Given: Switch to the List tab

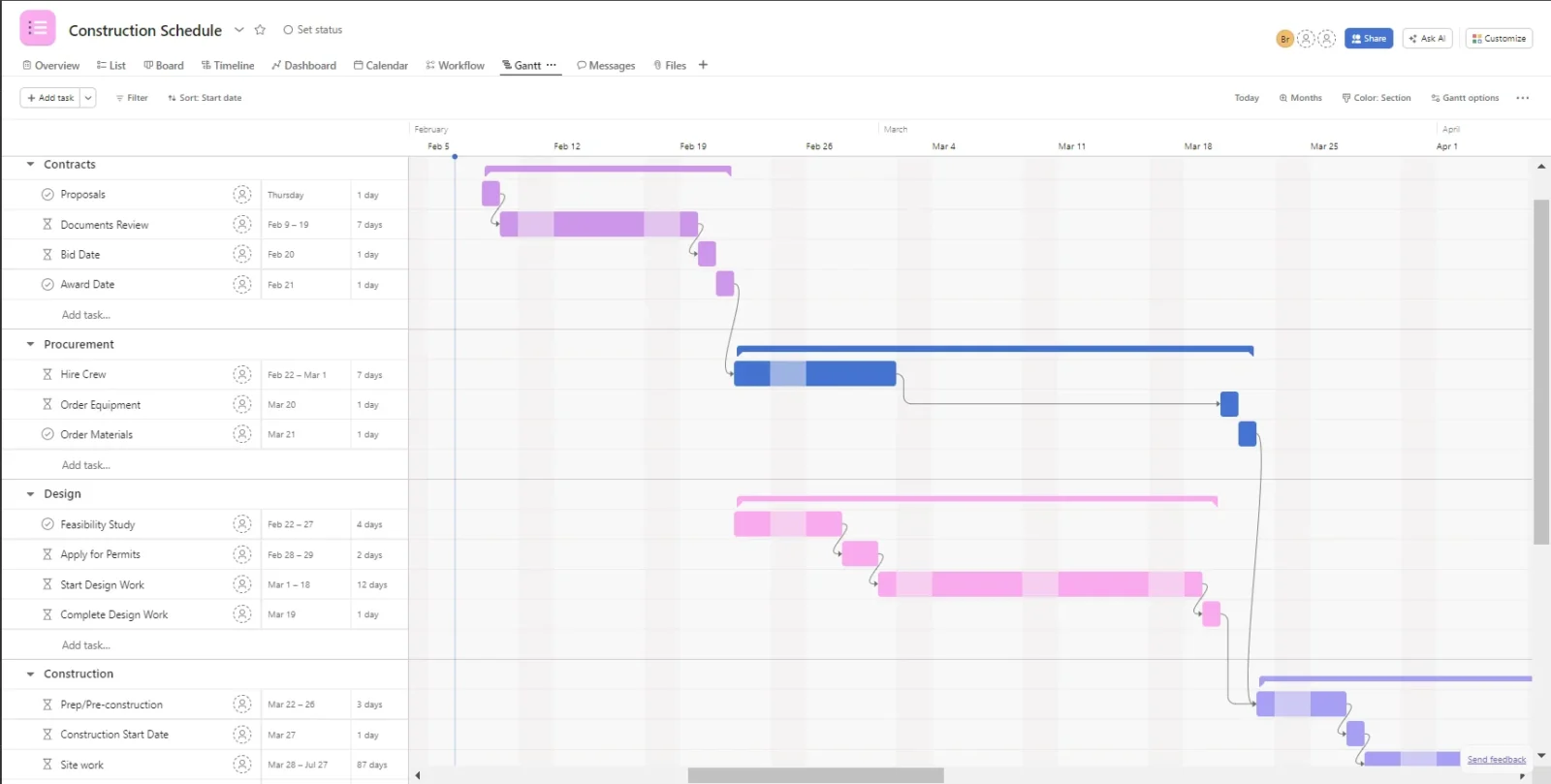Looking at the screenshot, I should [x=111, y=66].
